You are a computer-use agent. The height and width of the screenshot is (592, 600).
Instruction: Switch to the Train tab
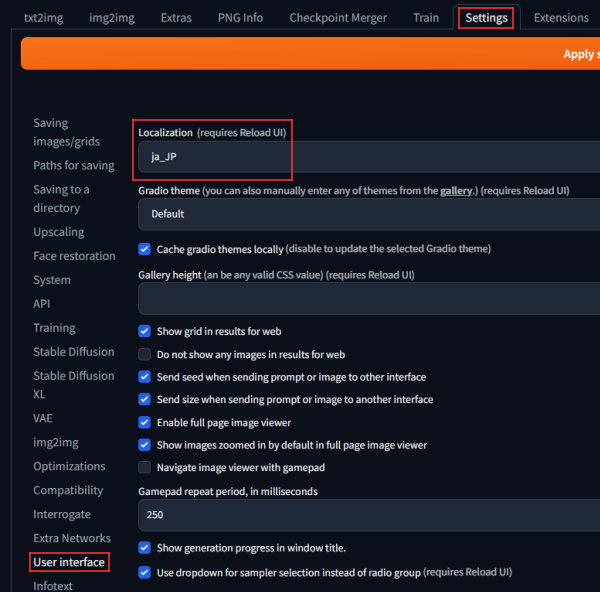[x=426, y=18]
